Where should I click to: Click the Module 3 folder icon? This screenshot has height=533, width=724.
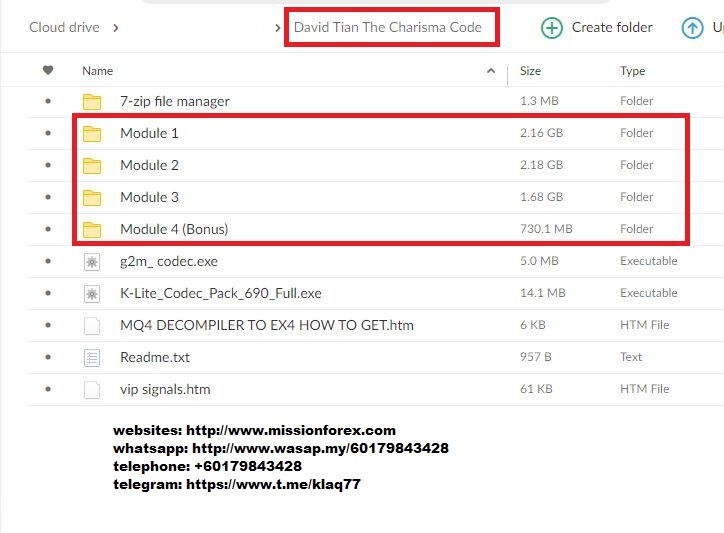pyautogui.click(x=92, y=198)
